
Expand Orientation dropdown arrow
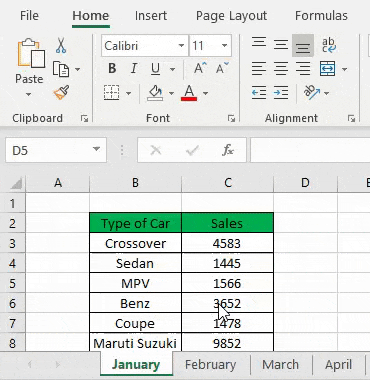tap(326, 93)
